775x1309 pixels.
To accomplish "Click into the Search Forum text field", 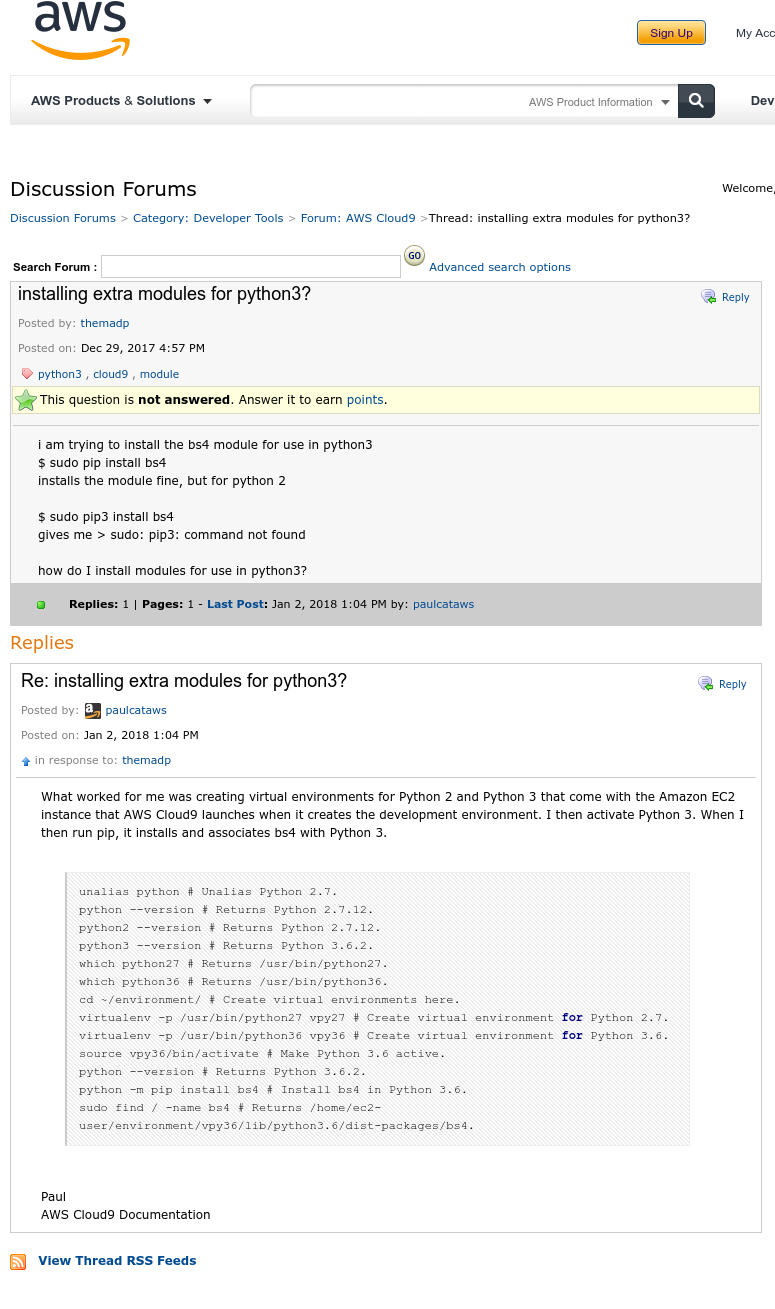I will (x=251, y=267).
